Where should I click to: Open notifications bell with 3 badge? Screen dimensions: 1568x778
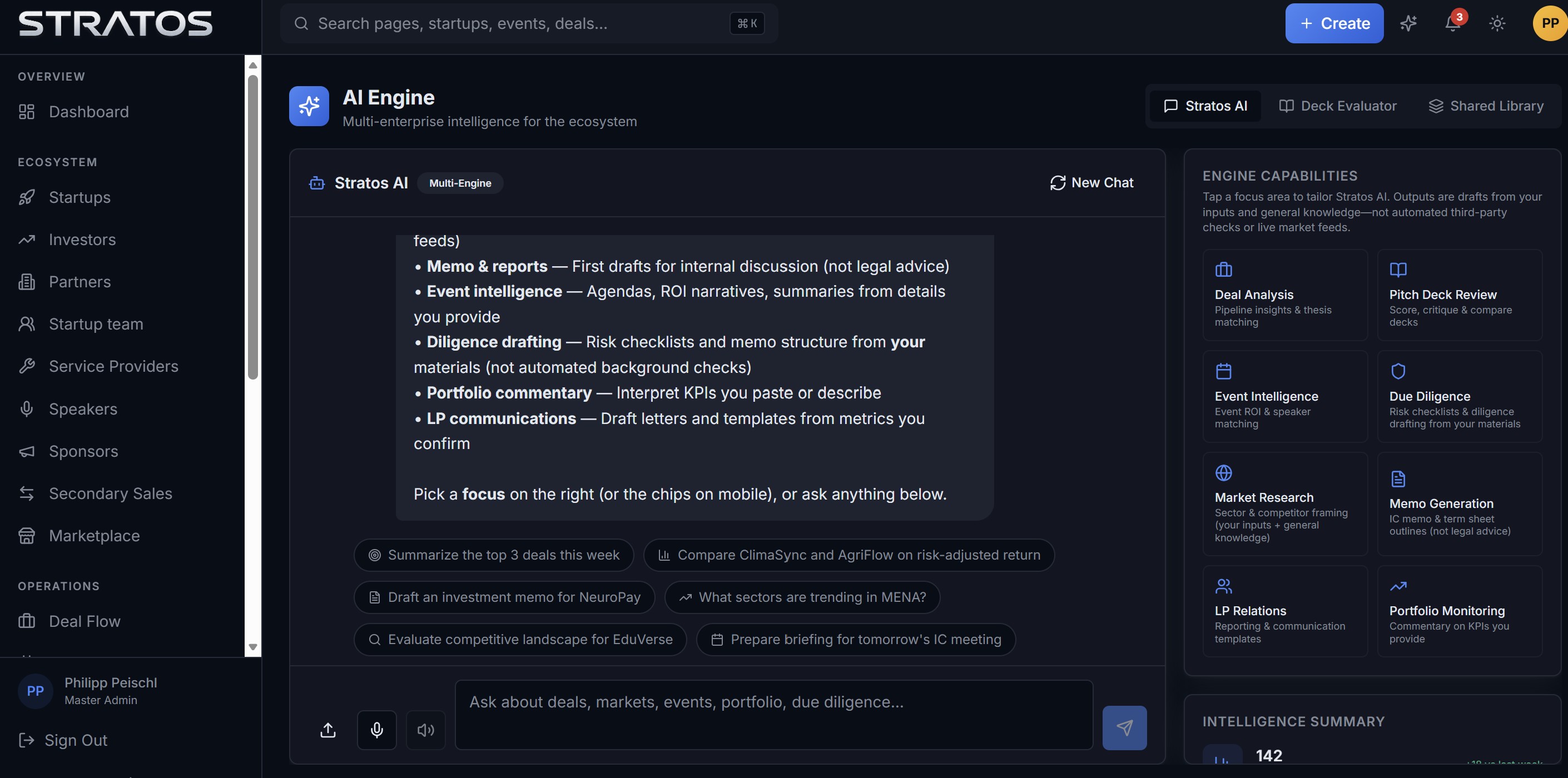click(x=1453, y=23)
